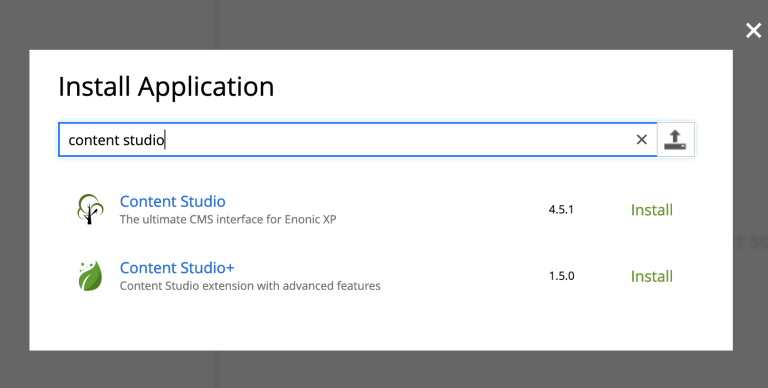The width and height of the screenshot is (768, 388).
Task: Select the version text 1.5.0
Action: tap(561, 276)
